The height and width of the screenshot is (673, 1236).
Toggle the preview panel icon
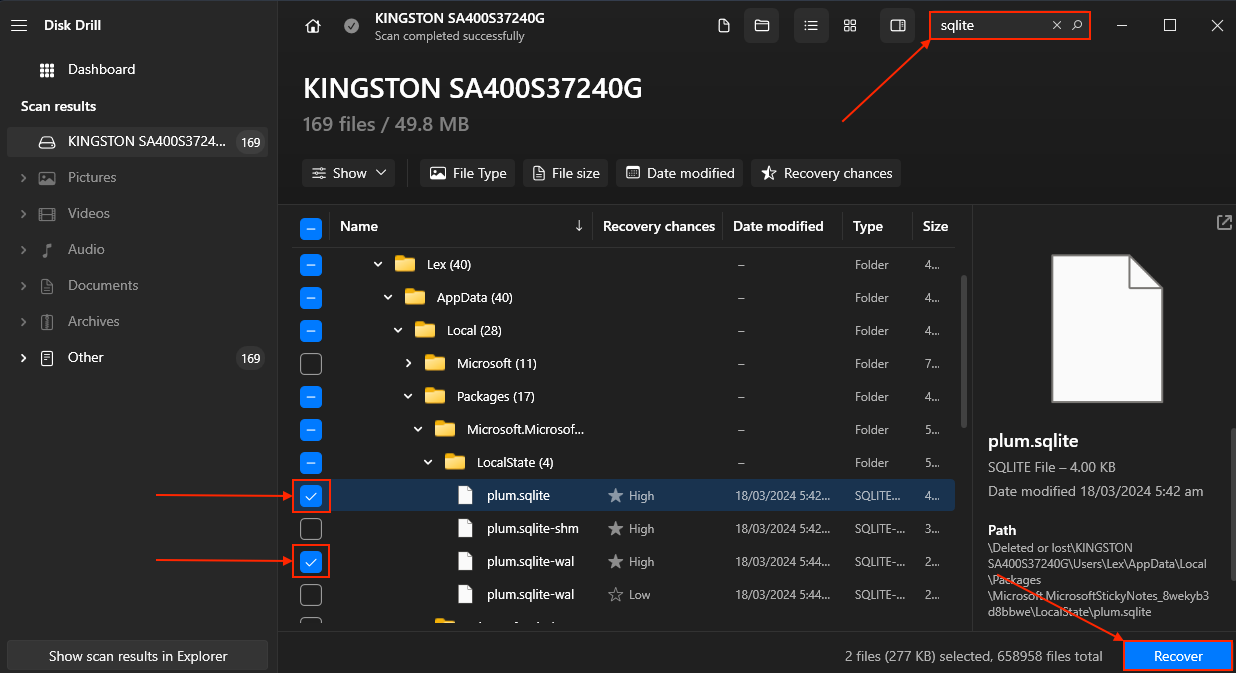pos(897,26)
